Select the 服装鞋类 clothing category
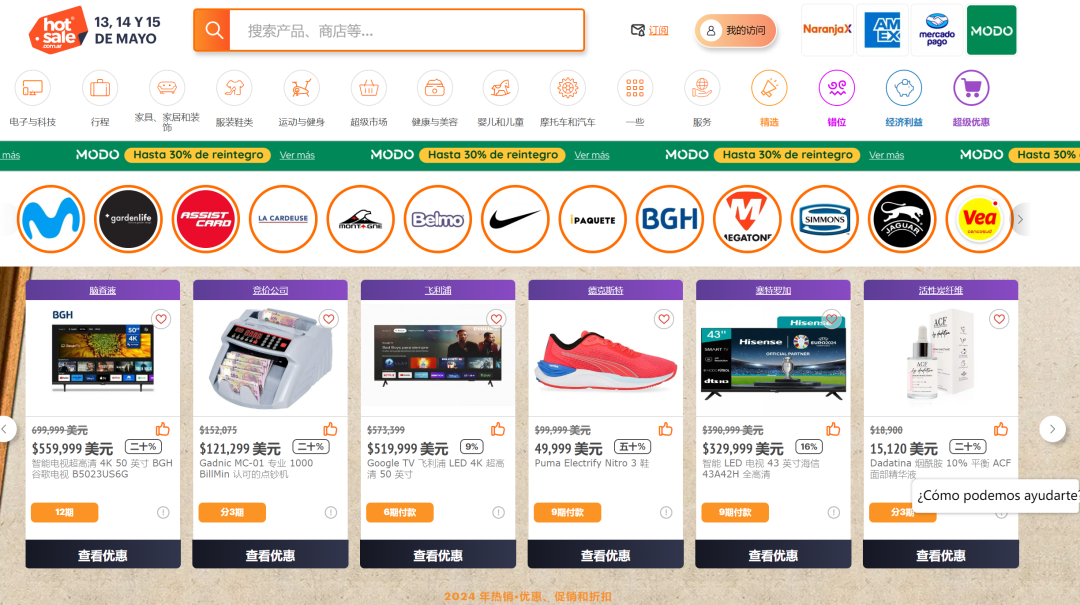This screenshot has height=605, width=1080. click(x=233, y=90)
